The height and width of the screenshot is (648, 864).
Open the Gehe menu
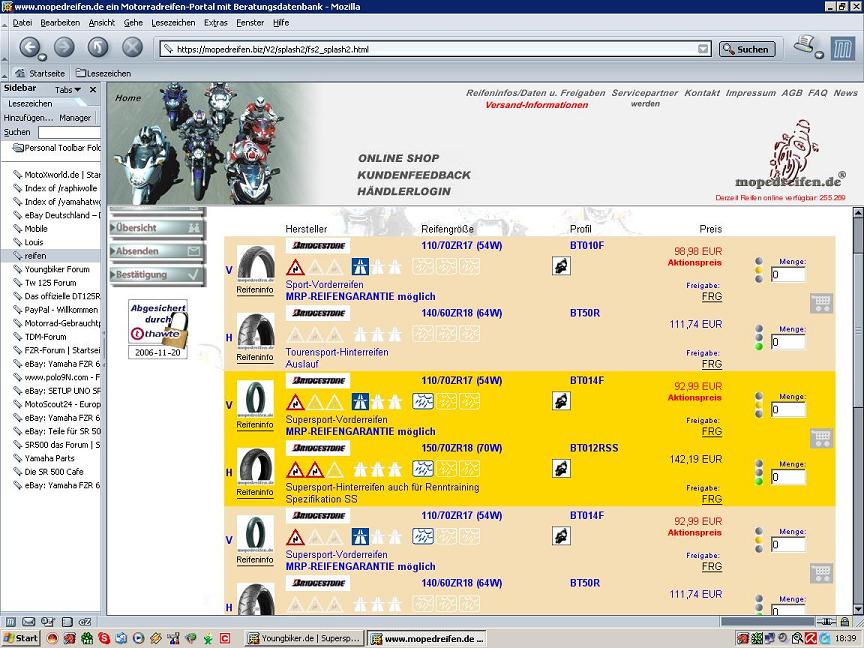pyautogui.click(x=133, y=23)
